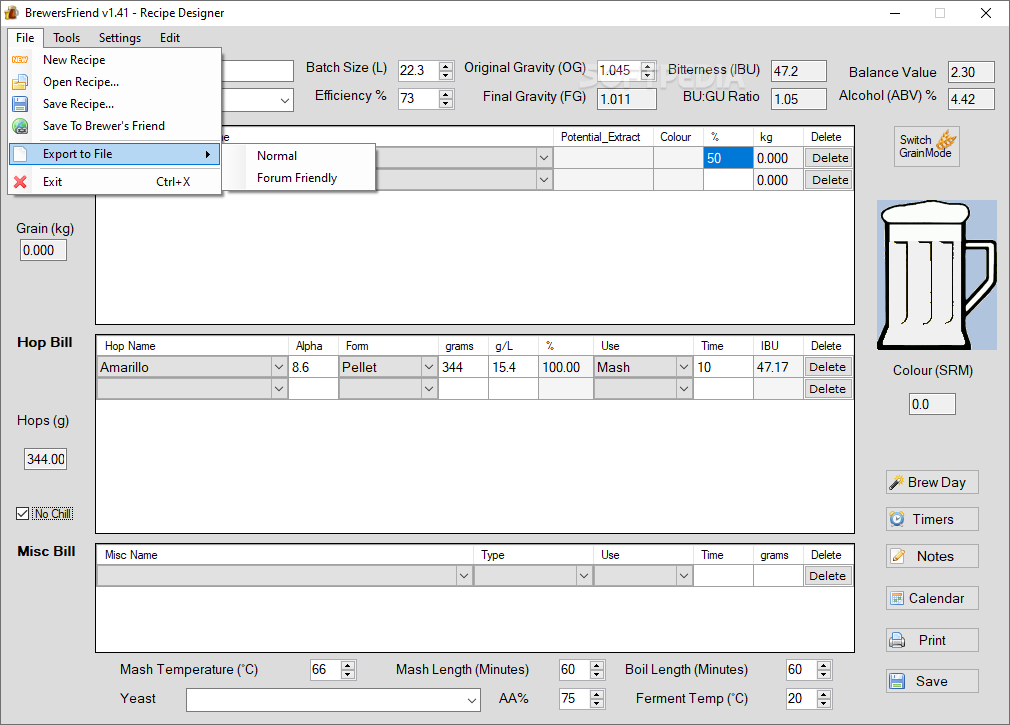Click the Save Recipe floppy disk icon

click(x=20, y=104)
